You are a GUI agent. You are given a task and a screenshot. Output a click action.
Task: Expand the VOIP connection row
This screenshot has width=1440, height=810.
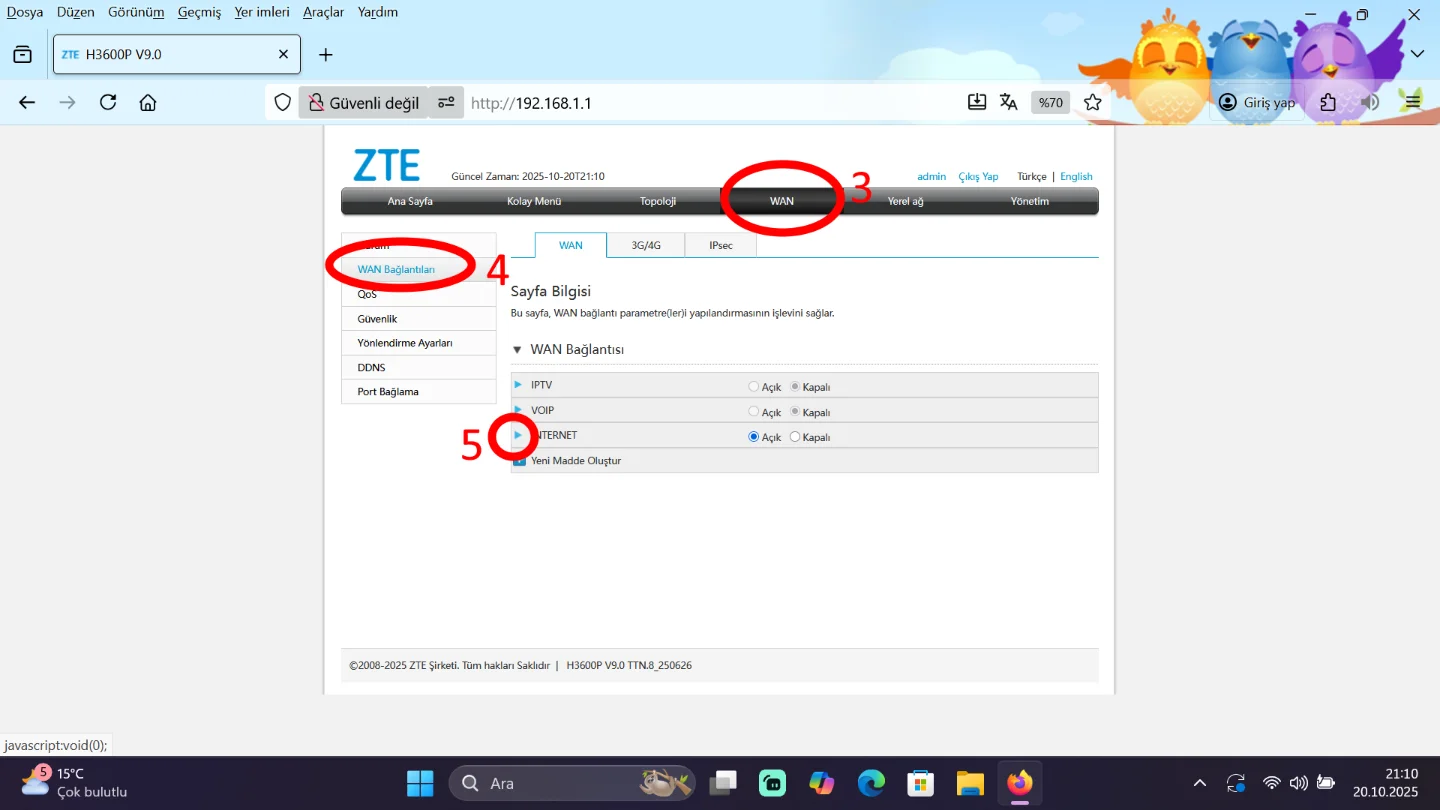click(x=518, y=410)
